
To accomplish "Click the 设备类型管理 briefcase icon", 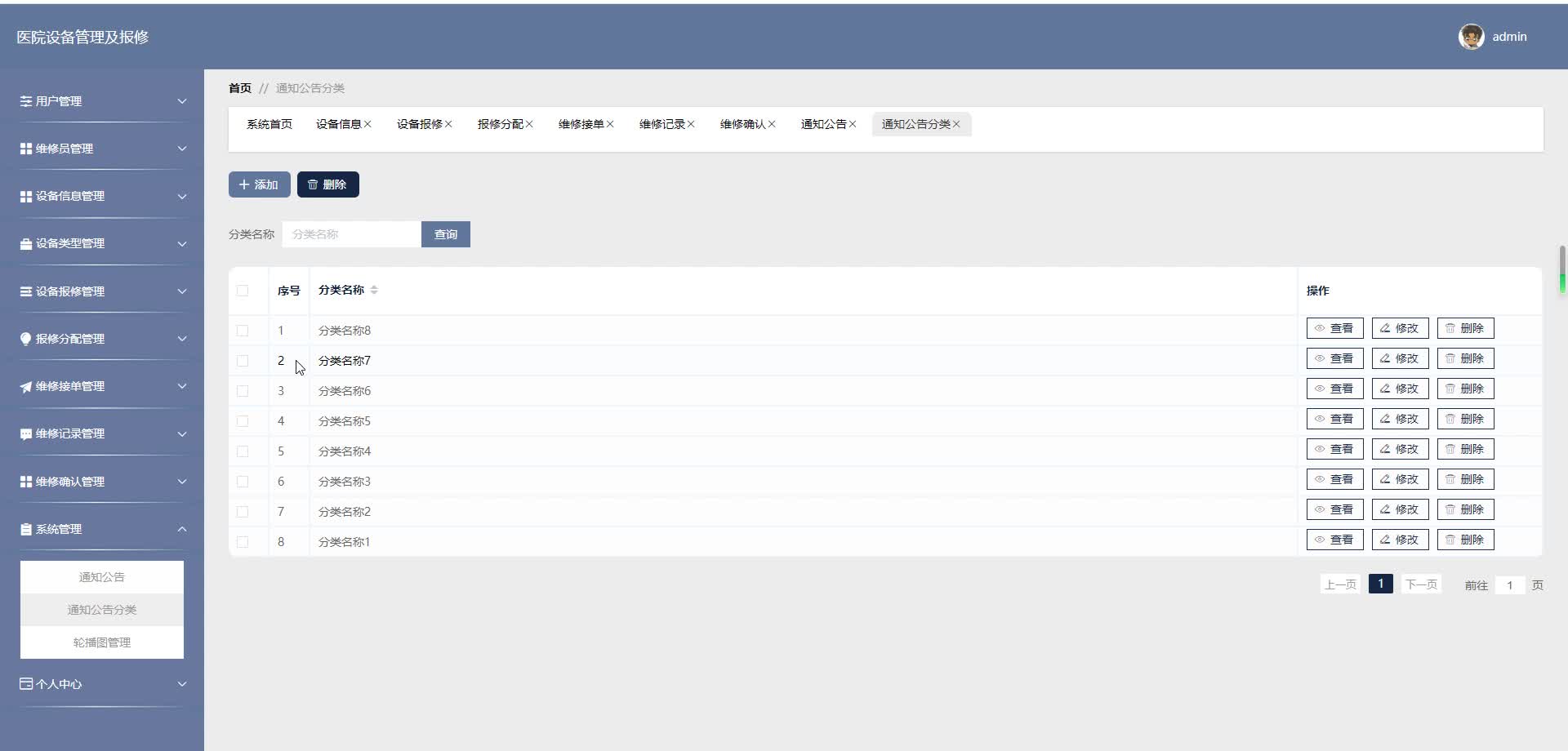I will click(26, 244).
